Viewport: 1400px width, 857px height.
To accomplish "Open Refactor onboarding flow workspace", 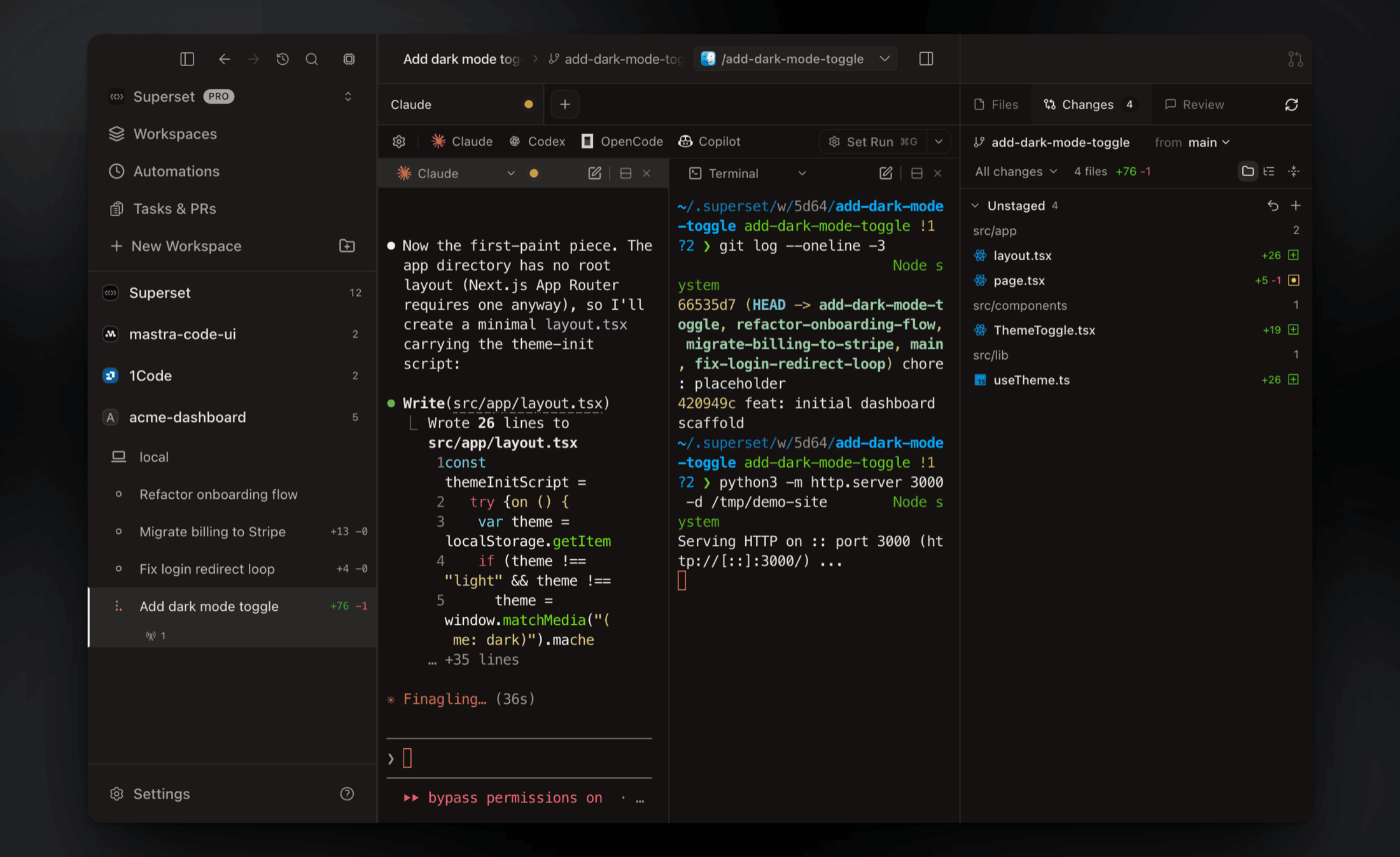I will (x=232, y=494).
